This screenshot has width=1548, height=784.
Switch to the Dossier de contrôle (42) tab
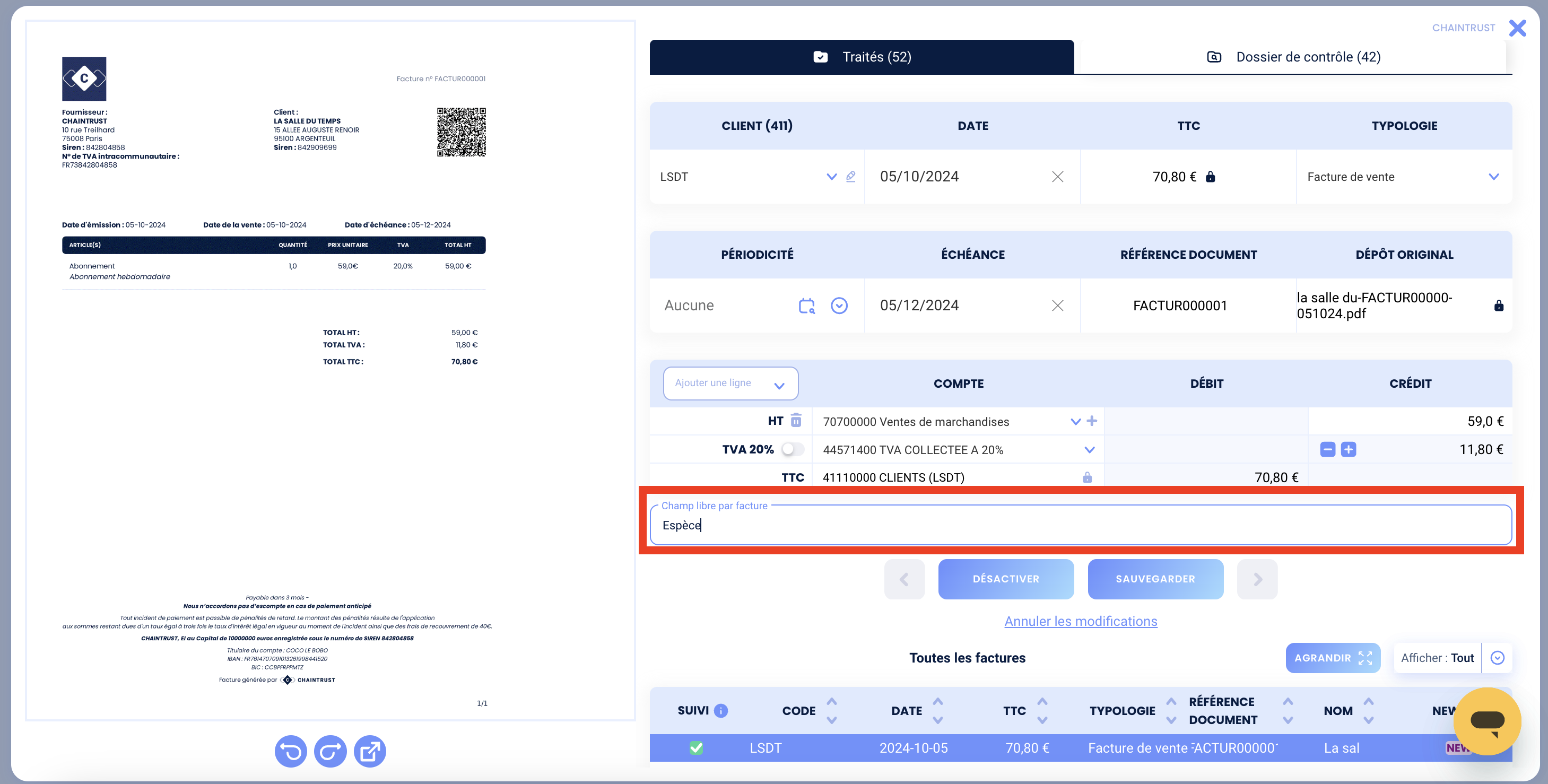coord(1293,57)
